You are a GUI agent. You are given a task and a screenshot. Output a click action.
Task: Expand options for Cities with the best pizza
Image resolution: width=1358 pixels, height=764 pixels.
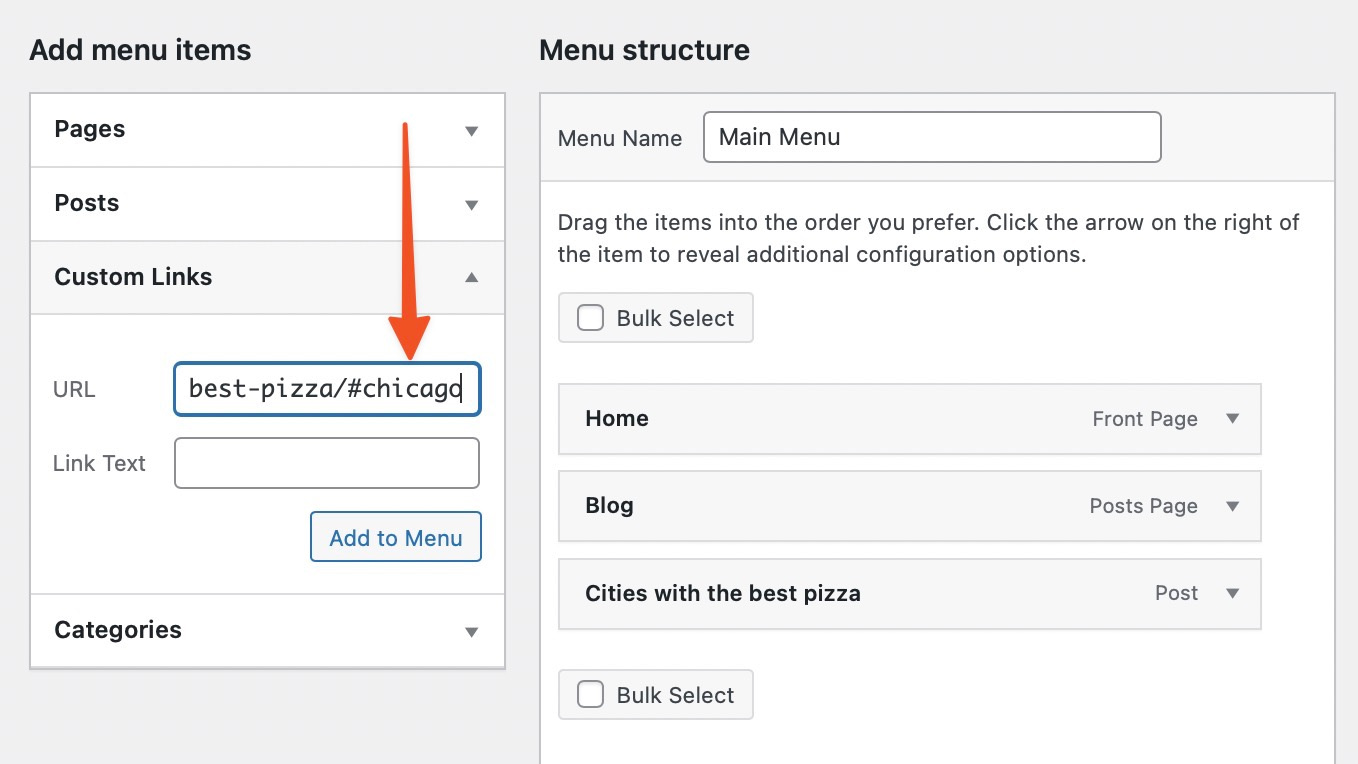coord(1232,593)
